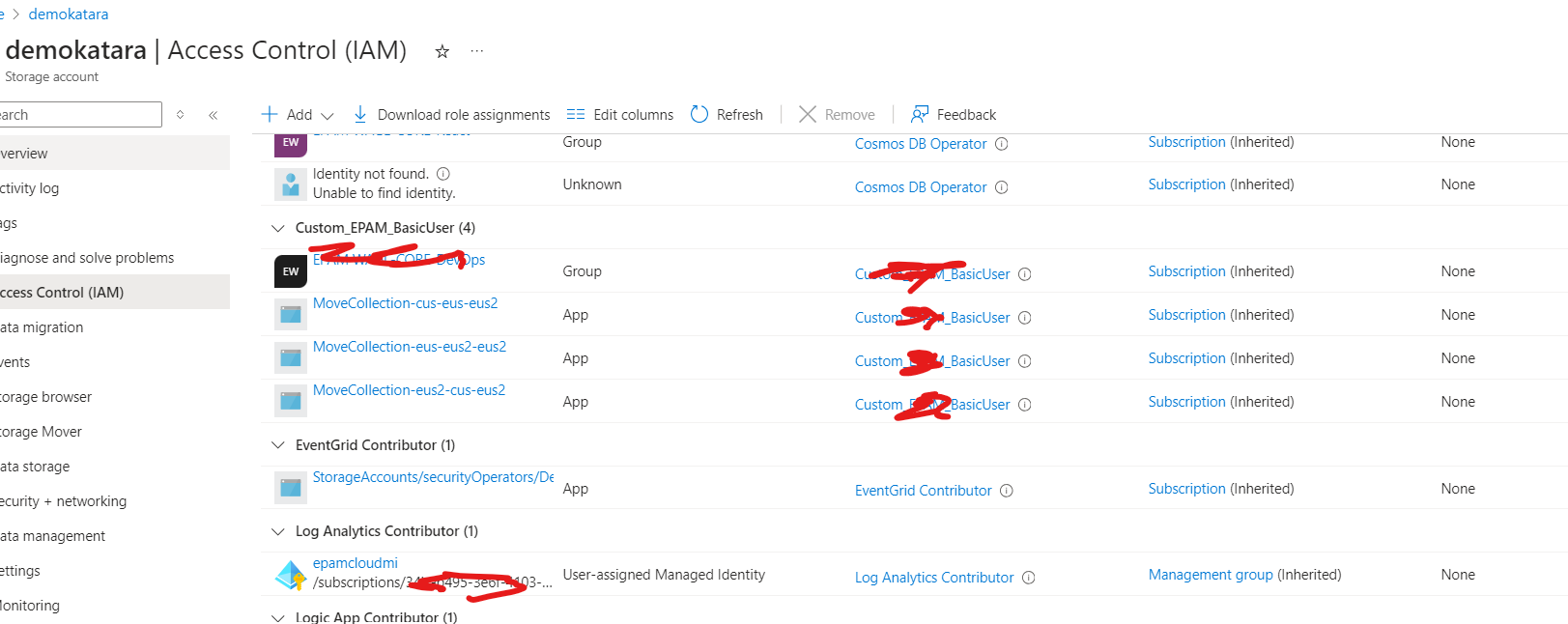Open the EventGrid Contributor role link
This screenshot has height=624, width=1568.
click(924, 491)
